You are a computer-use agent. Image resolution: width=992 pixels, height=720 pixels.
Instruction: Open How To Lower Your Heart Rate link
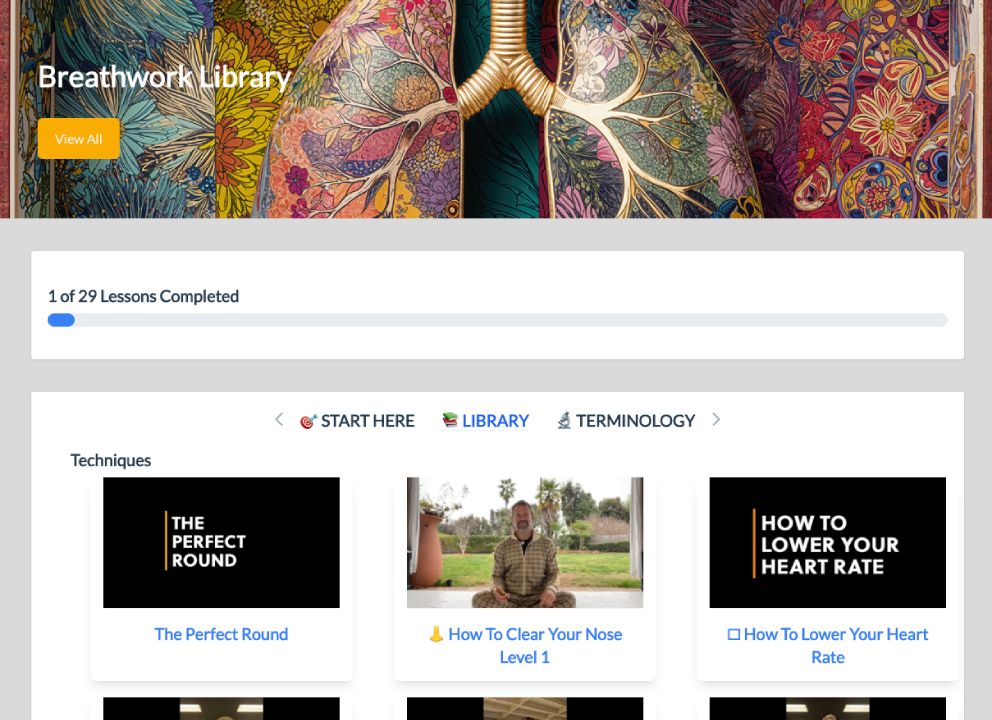[x=828, y=645]
